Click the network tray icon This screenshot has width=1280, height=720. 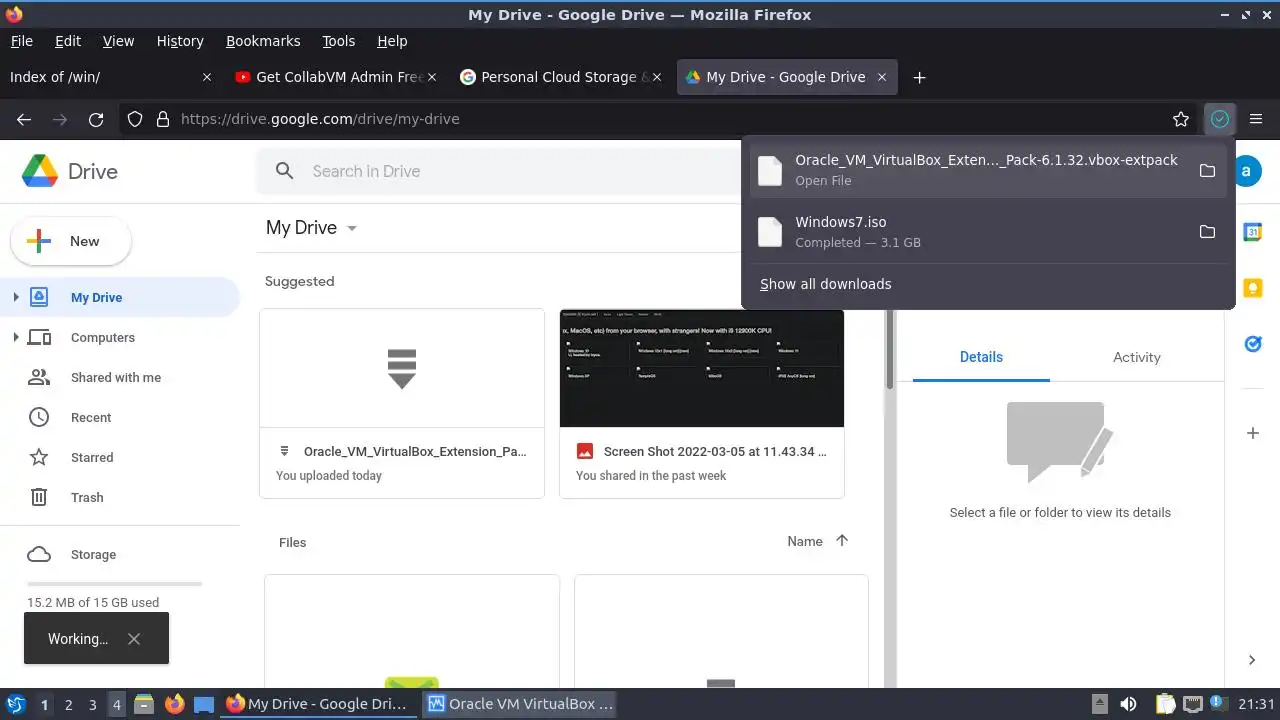[1192, 704]
